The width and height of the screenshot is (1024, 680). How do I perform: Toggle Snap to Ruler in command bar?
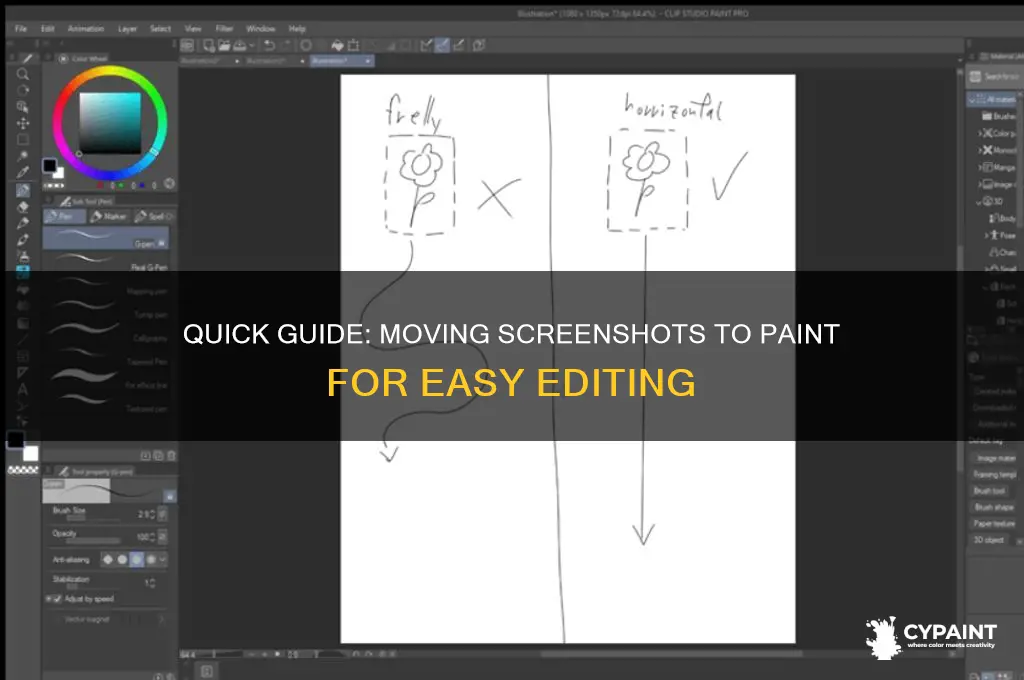pos(426,45)
